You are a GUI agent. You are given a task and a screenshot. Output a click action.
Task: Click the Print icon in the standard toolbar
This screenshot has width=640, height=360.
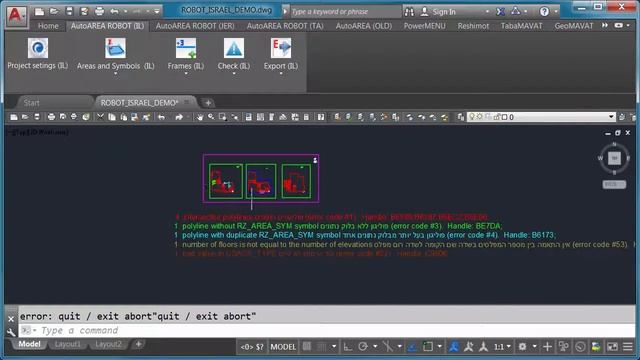[x=51, y=117]
